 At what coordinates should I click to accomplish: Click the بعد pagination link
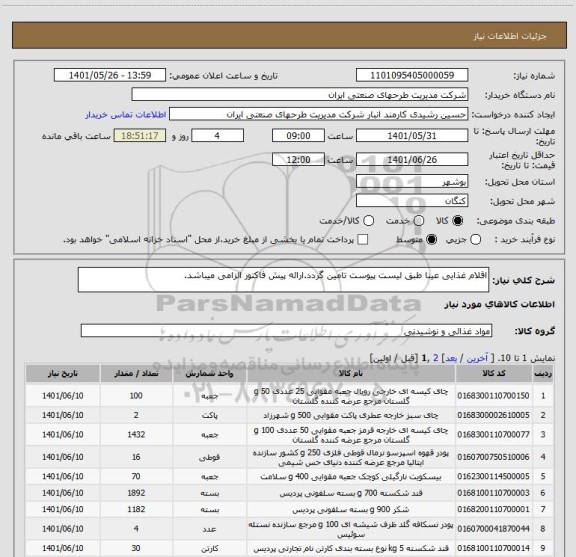point(450,358)
